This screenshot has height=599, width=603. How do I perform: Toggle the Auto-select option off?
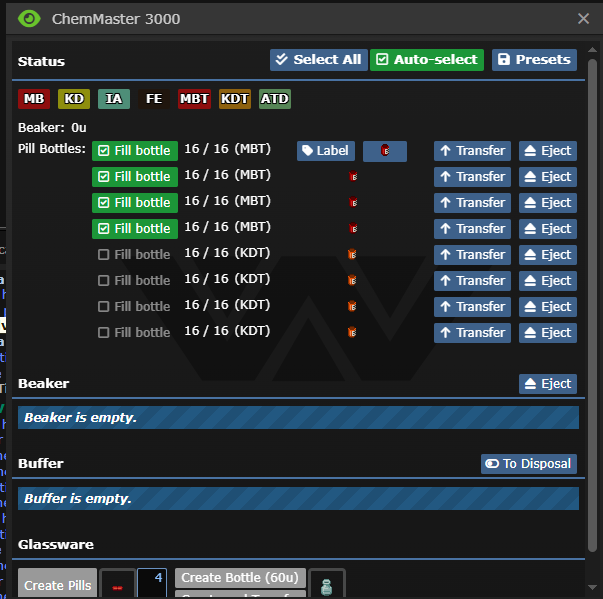(426, 60)
